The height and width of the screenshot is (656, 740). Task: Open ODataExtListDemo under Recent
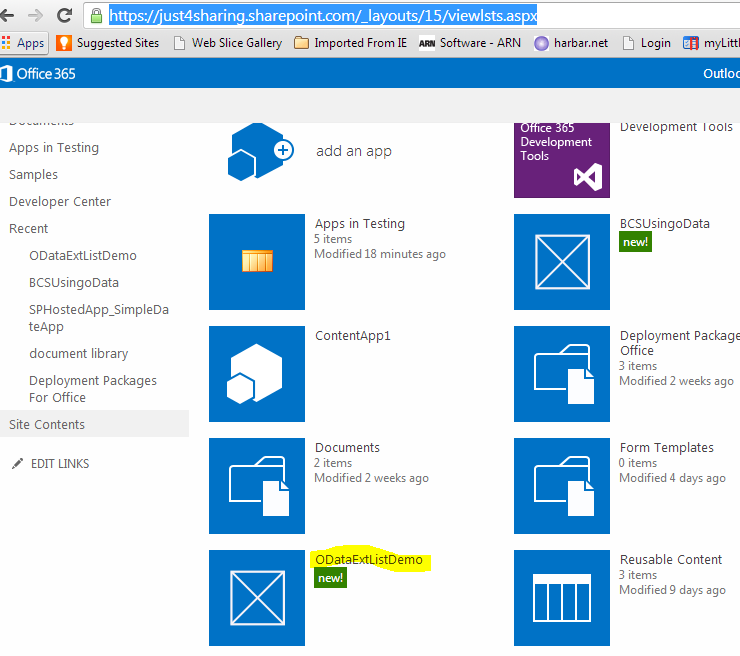[83, 255]
